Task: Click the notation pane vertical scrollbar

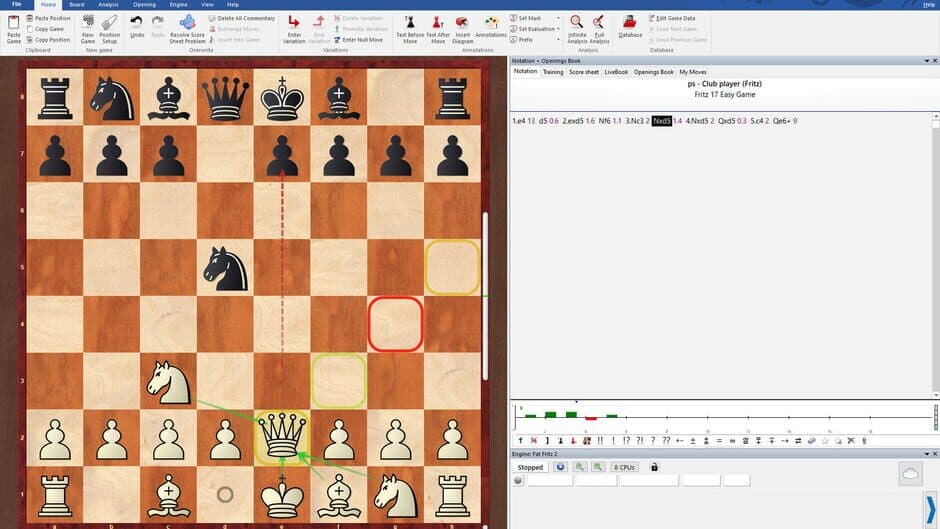Action: tap(936, 255)
